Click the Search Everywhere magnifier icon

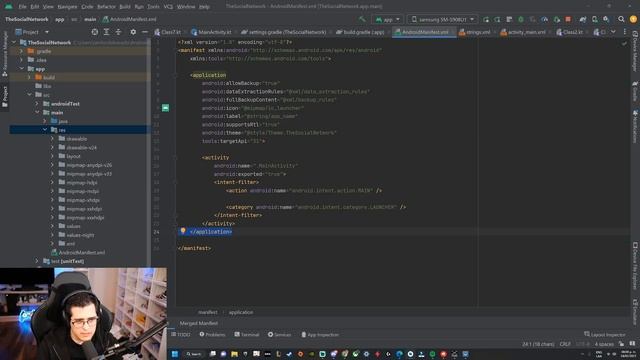click(x=621, y=19)
